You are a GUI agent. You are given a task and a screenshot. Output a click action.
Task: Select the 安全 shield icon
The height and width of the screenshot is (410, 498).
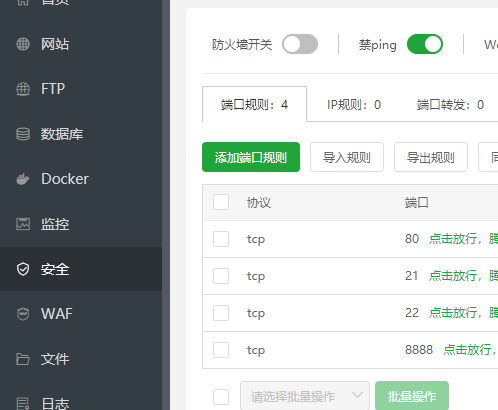tap(23, 269)
